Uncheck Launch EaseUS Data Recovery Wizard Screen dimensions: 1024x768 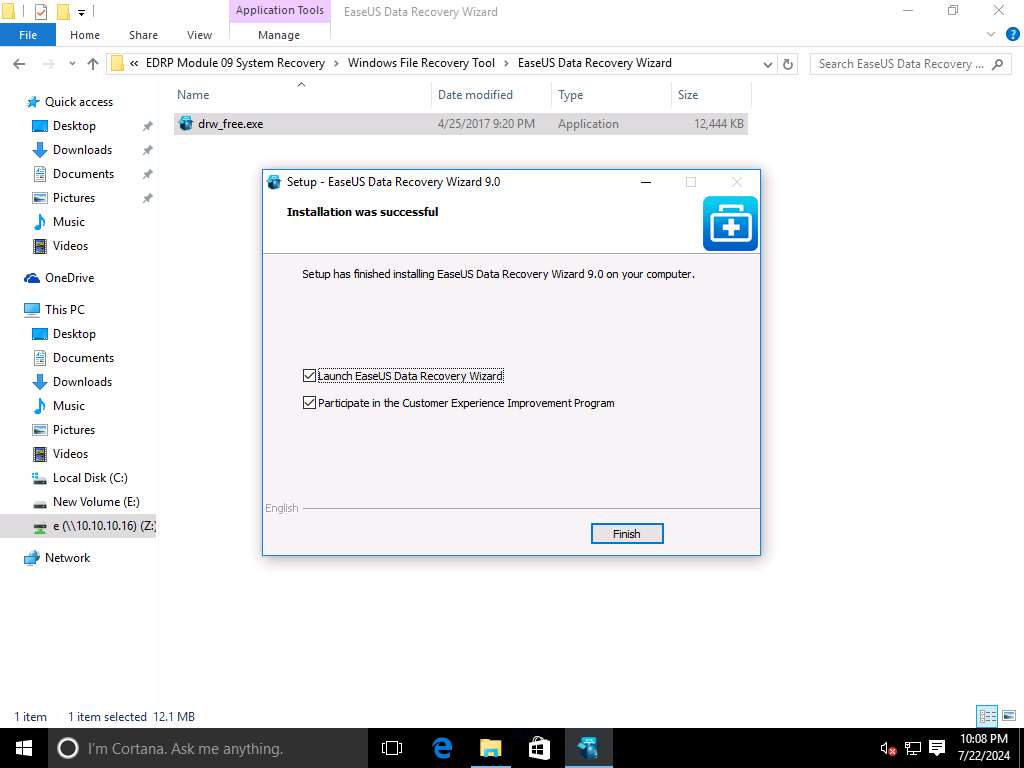click(x=310, y=376)
